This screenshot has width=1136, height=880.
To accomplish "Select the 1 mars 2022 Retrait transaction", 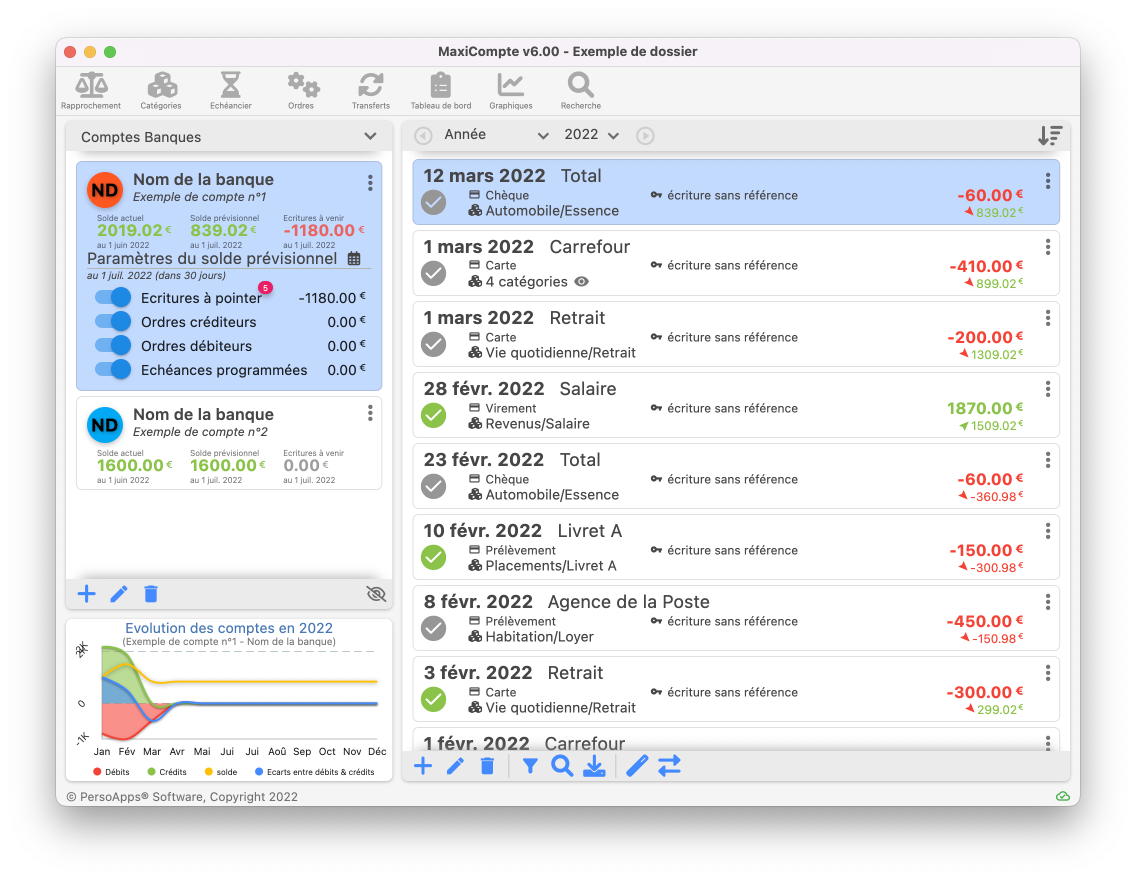I will click(x=736, y=334).
